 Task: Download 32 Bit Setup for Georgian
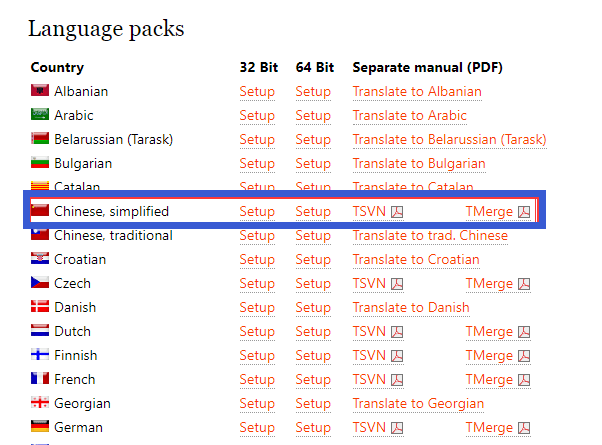(x=257, y=404)
